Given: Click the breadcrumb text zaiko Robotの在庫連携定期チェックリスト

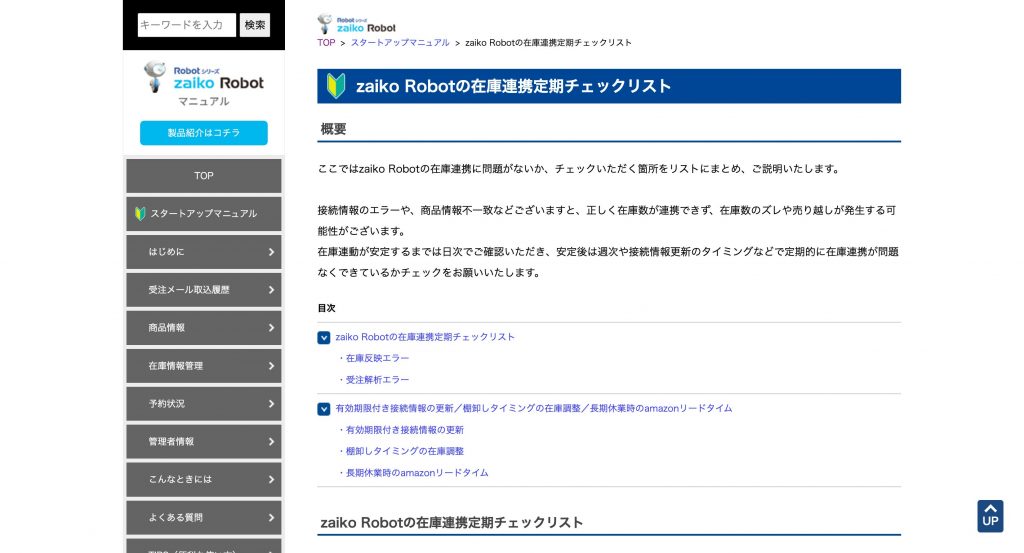Looking at the screenshot, I should tap(548, 42).
